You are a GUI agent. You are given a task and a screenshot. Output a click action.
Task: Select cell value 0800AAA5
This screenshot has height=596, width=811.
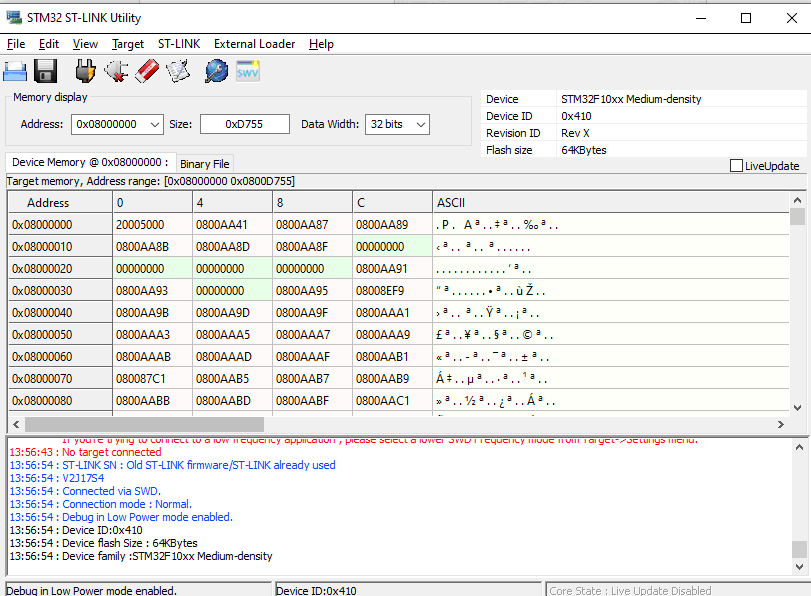pos(232,335)
